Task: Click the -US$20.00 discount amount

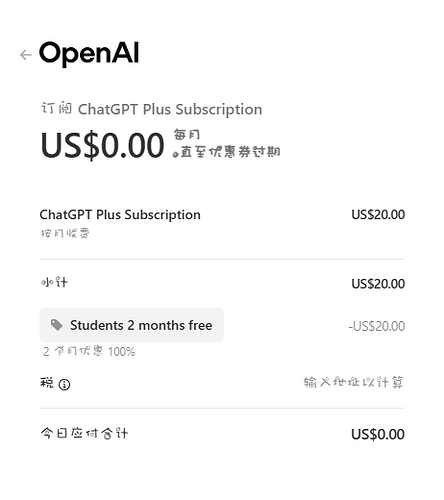Action: pos(377,326)
